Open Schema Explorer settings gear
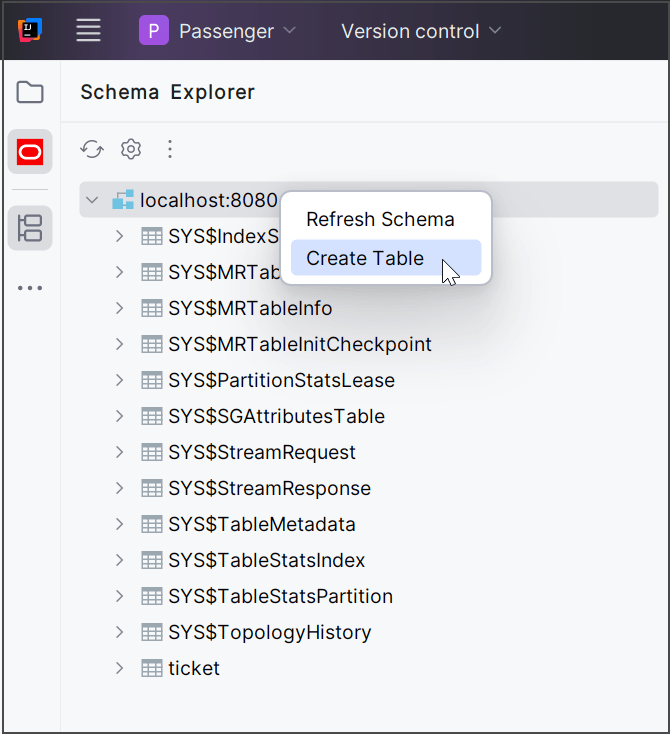 tap(131, 149)
